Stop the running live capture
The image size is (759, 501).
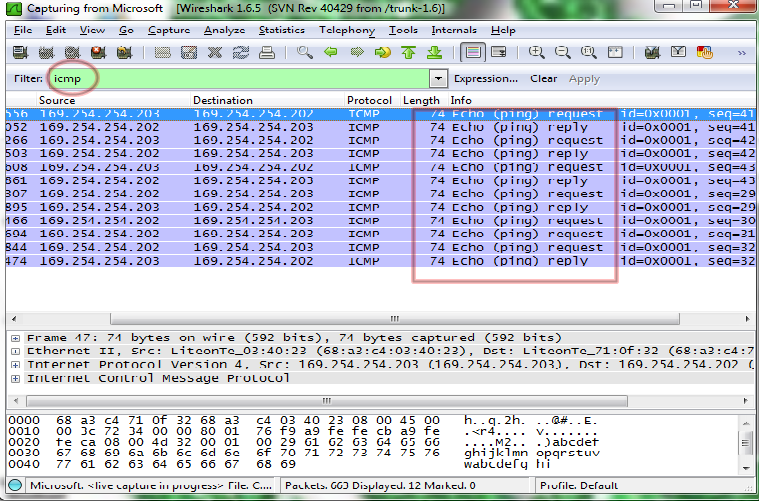pyautogui.click(x=98, y=52)
